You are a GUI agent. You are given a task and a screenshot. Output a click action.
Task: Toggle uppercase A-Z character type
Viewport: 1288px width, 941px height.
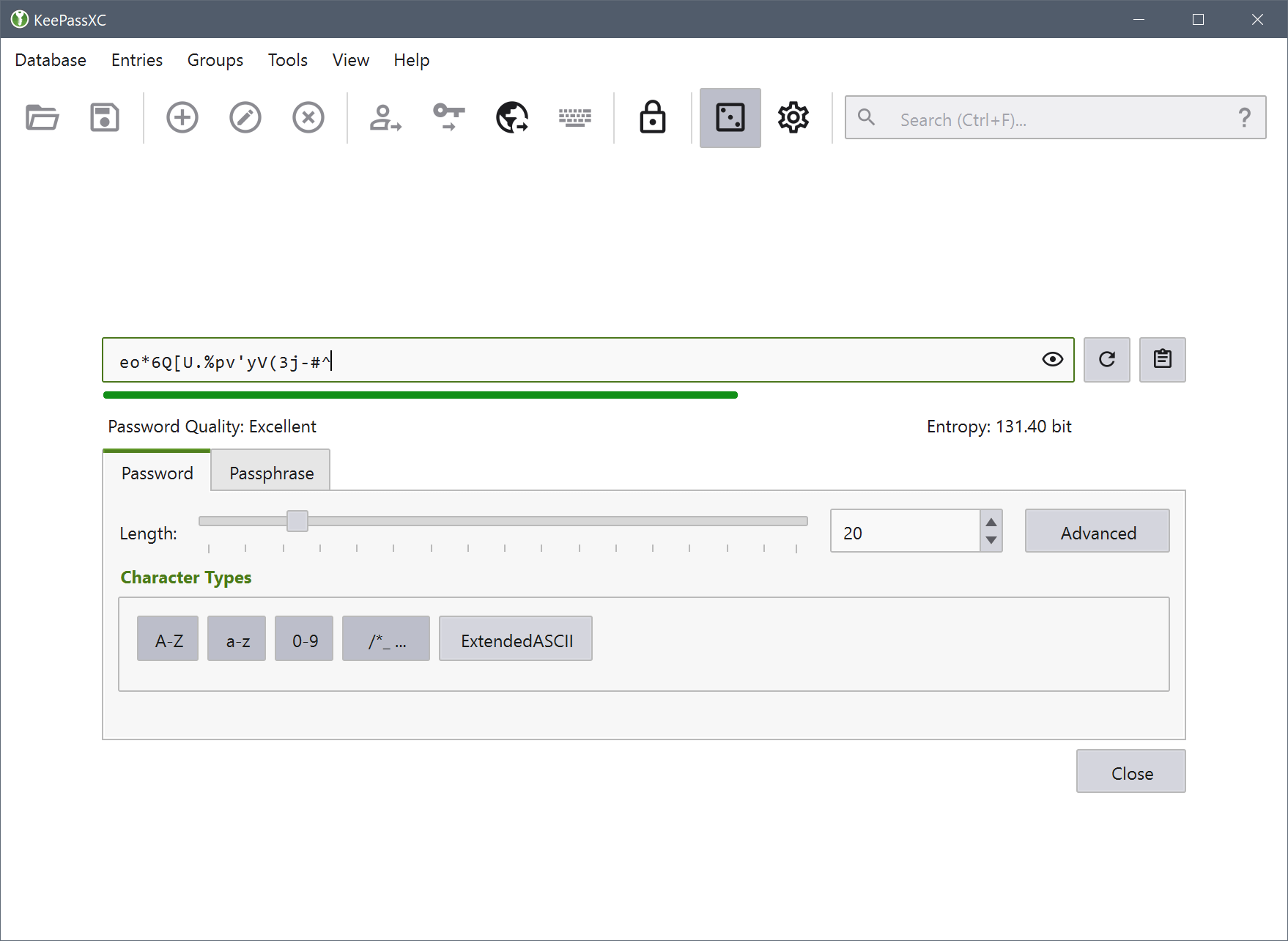(168, 639)
